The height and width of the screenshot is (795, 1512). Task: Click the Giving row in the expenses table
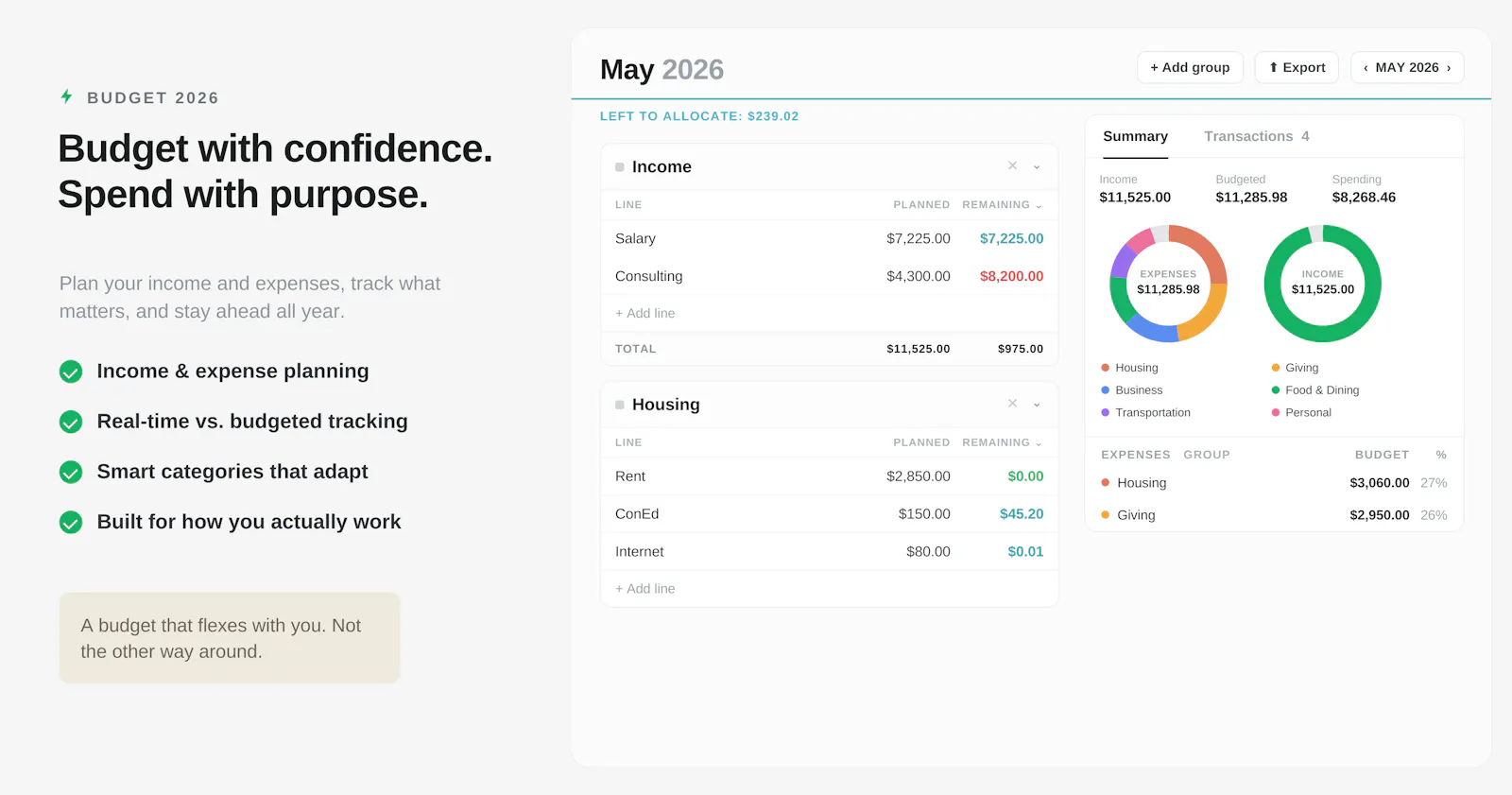pyautogui.click(x=1274, y=515)
